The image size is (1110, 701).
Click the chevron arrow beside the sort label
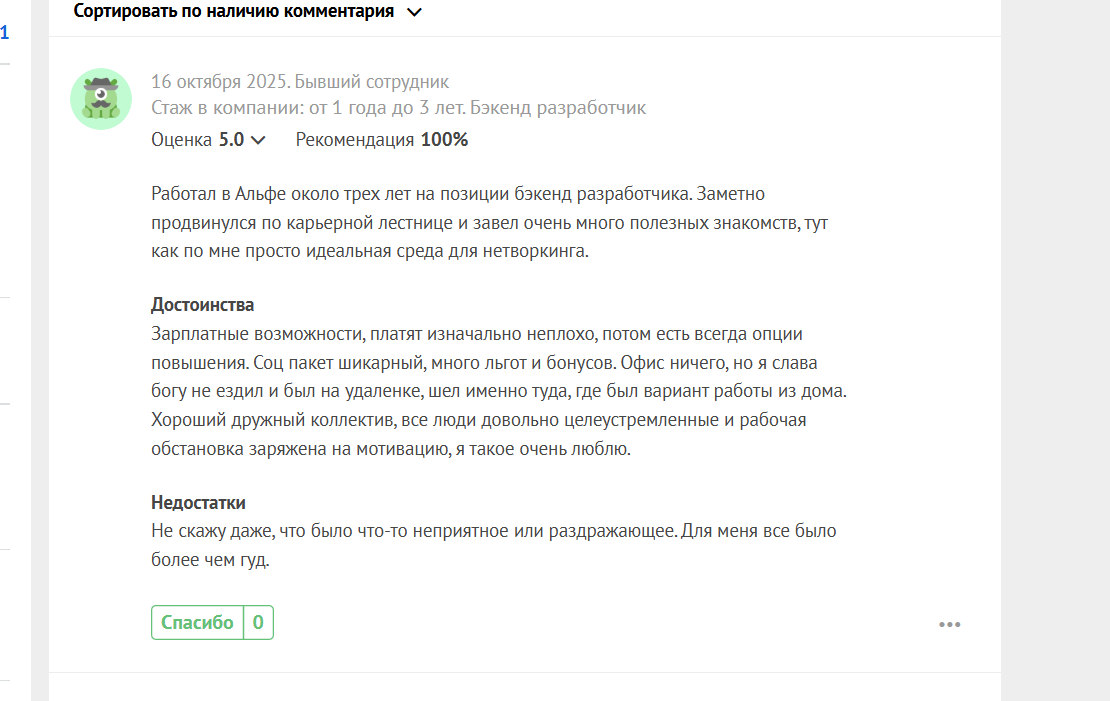415,13
